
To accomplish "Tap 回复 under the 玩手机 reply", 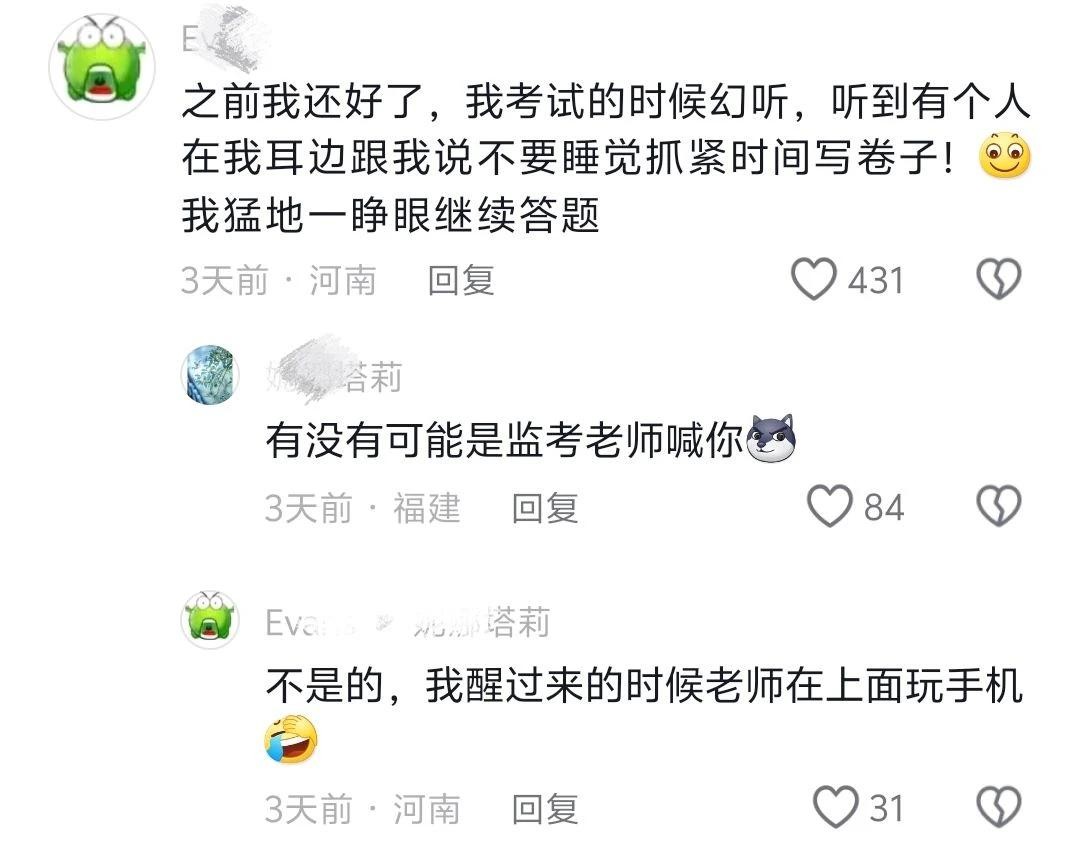I will pos(545,809).
